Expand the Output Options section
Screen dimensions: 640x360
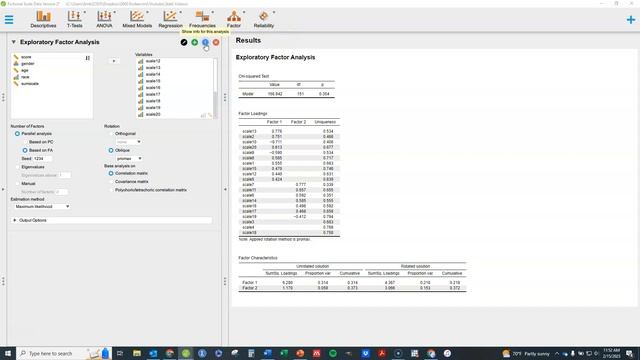pyautogui.click(x=111, y=220)
